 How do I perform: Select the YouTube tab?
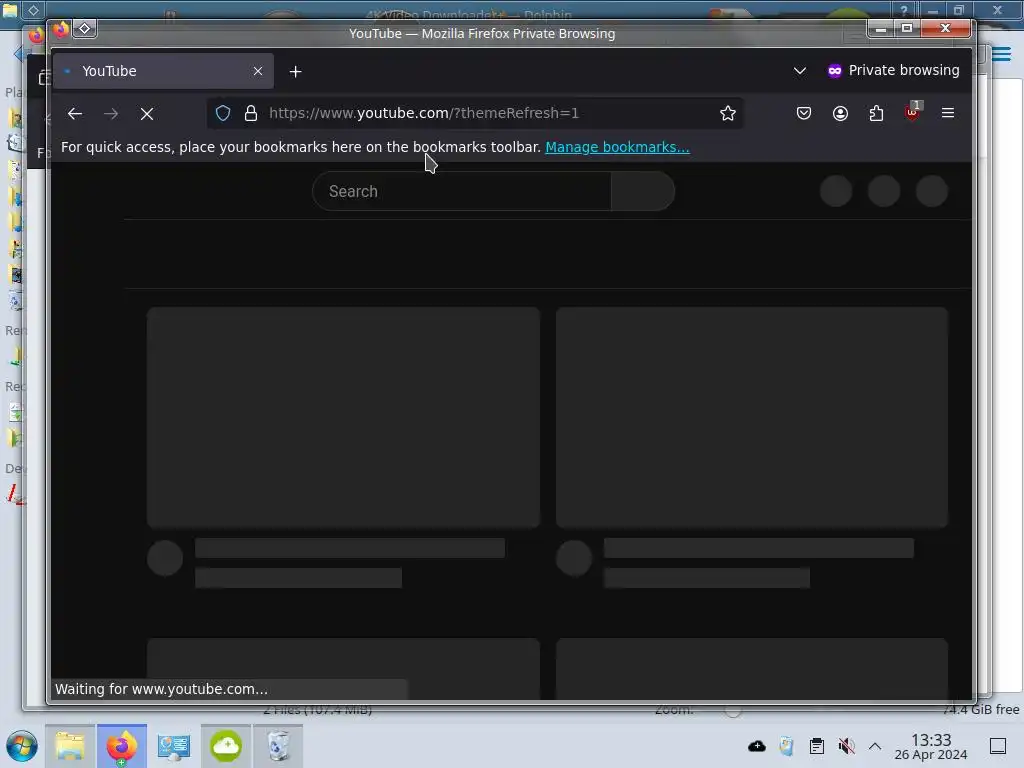pos(163,71)
